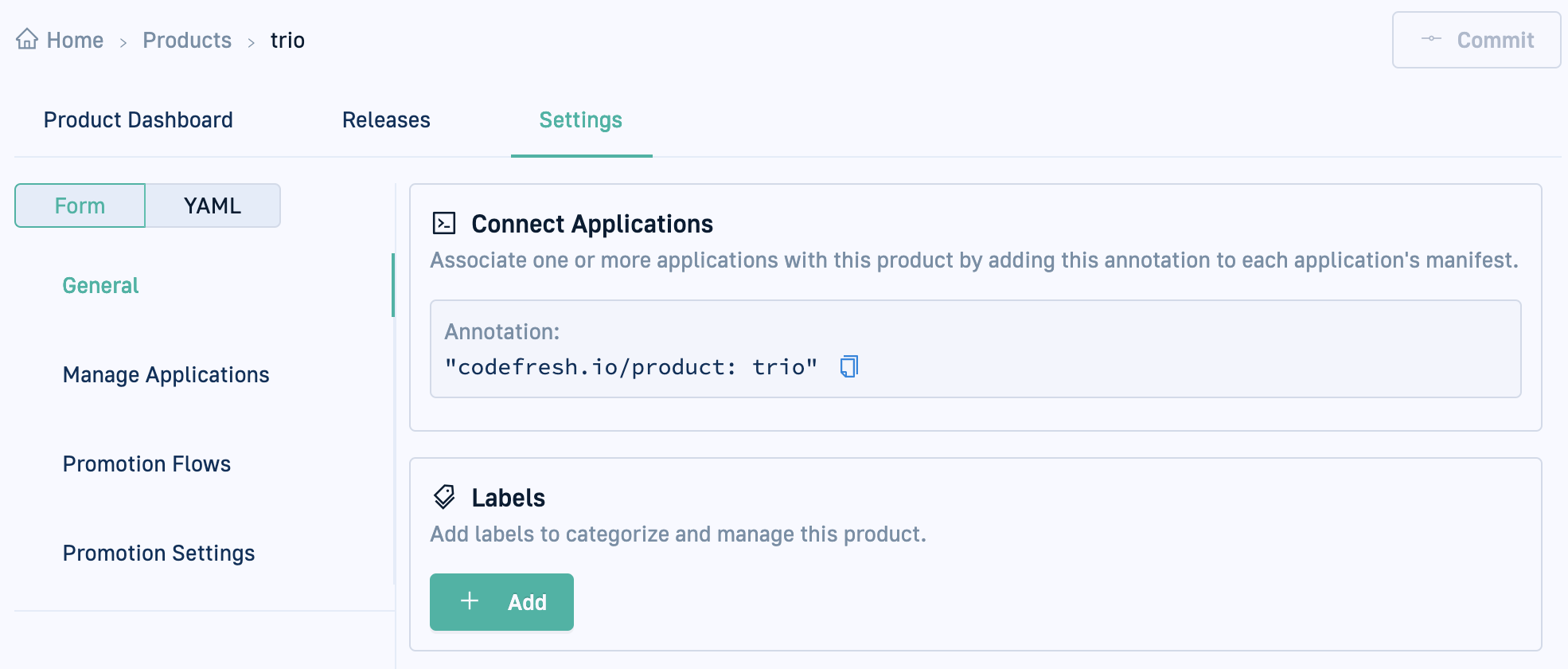
Task: Navigate to Products in the breadcrumb
Action: [x=187, y=41]
